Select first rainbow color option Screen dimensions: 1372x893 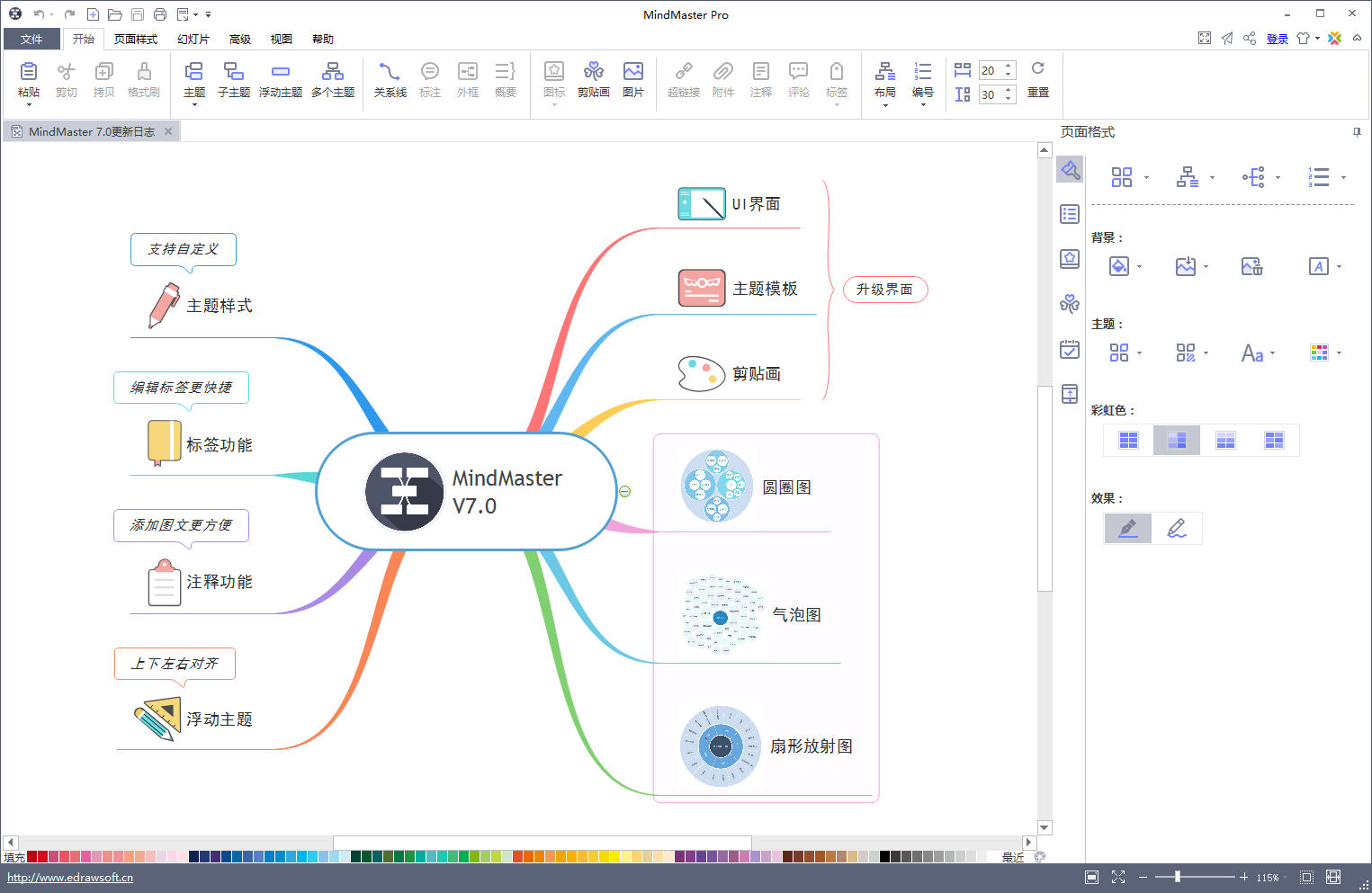pos(1129,440)
